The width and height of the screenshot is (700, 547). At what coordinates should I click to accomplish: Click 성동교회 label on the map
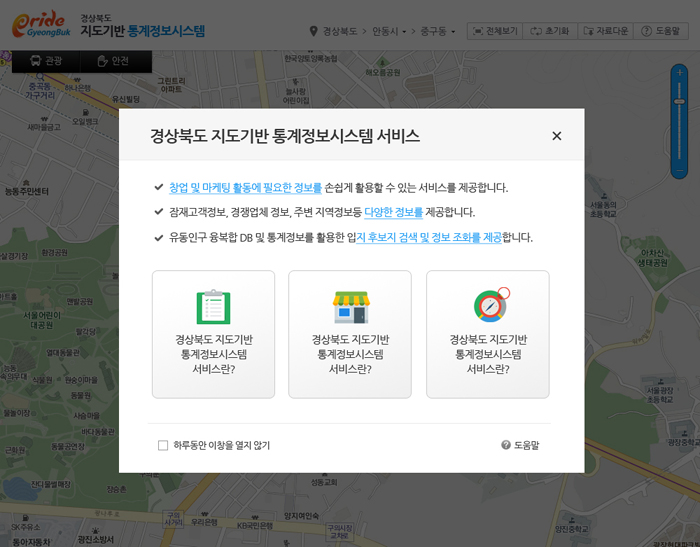[324, 482]
